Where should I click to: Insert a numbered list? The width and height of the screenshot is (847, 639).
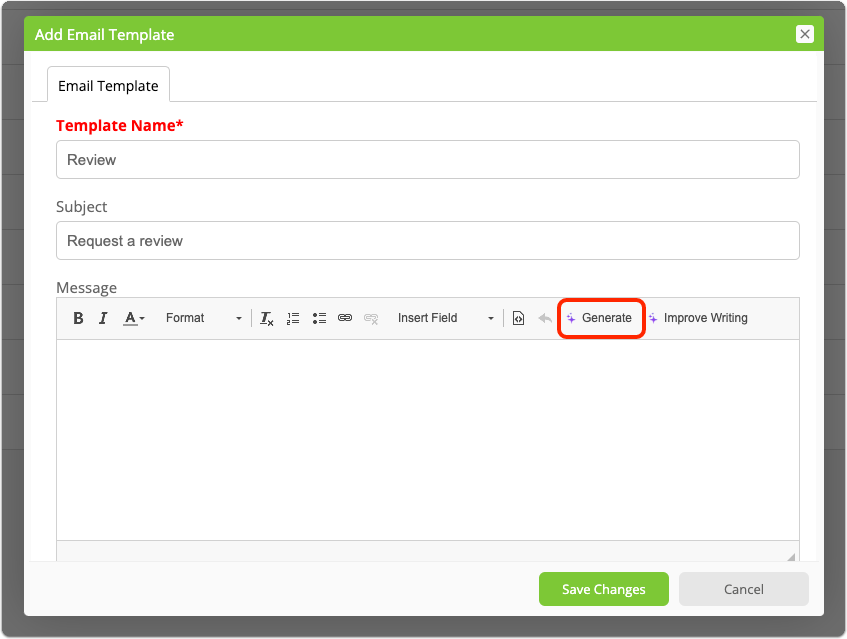pyautogui.click(x=292, y=317)
